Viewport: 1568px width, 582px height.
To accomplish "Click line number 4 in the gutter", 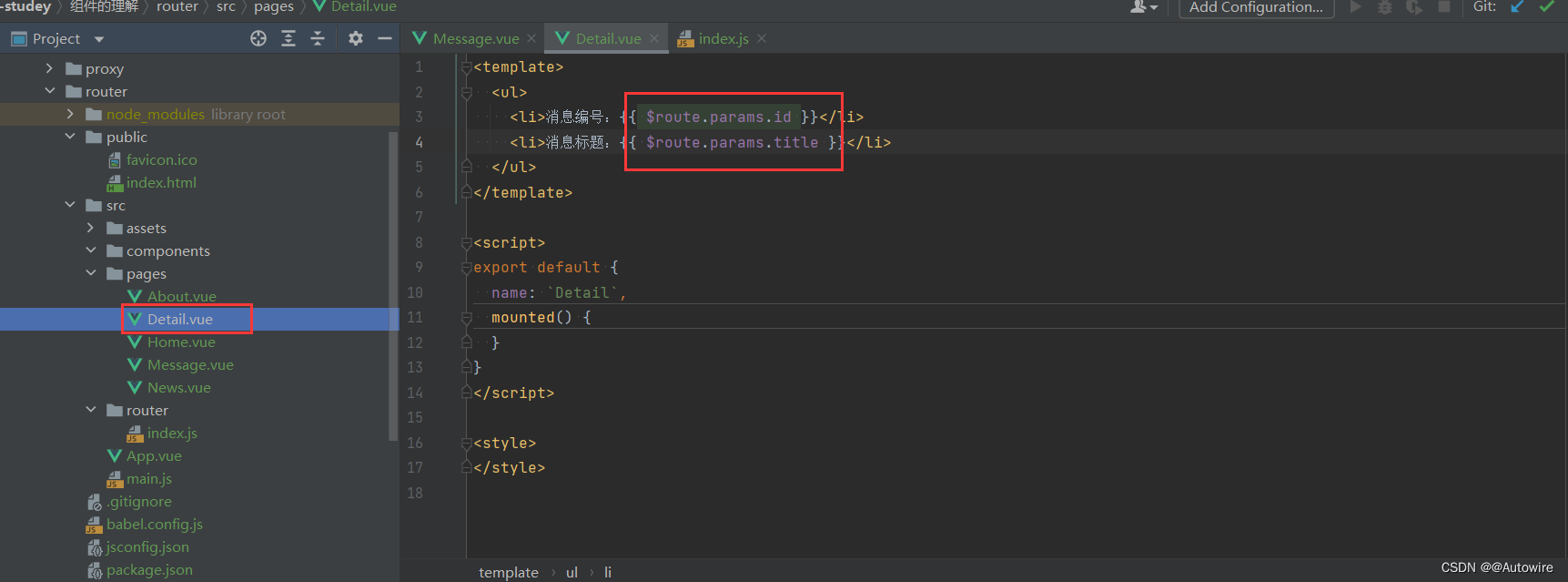I will coord(419,142).
